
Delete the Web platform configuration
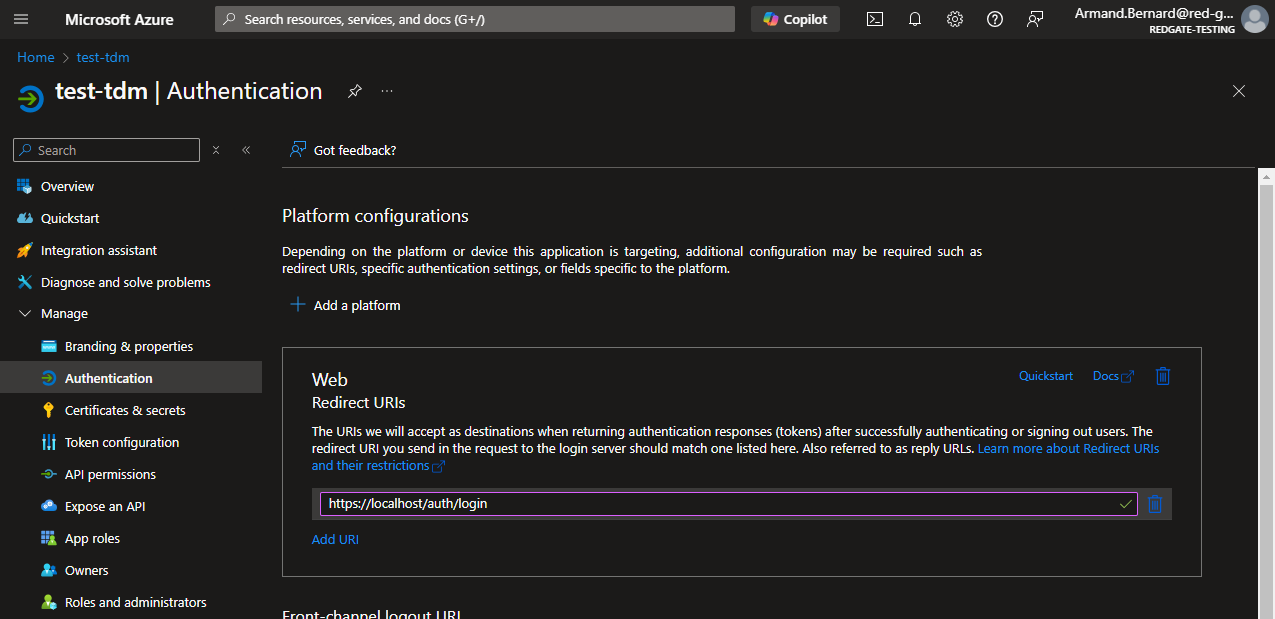1163,376
